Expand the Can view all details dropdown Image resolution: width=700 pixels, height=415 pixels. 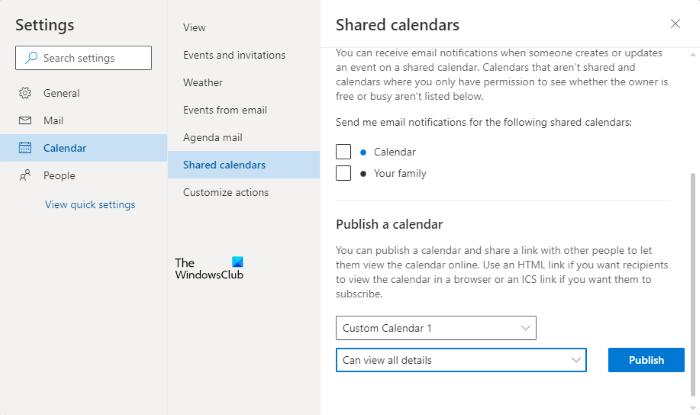pyautogui.click(x=461, y=360)
